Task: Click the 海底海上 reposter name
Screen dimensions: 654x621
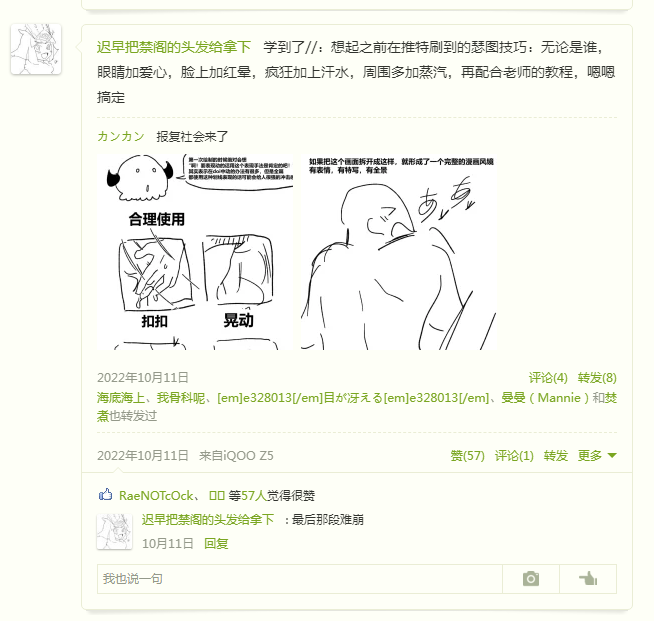Action: [x=121, y=397]
